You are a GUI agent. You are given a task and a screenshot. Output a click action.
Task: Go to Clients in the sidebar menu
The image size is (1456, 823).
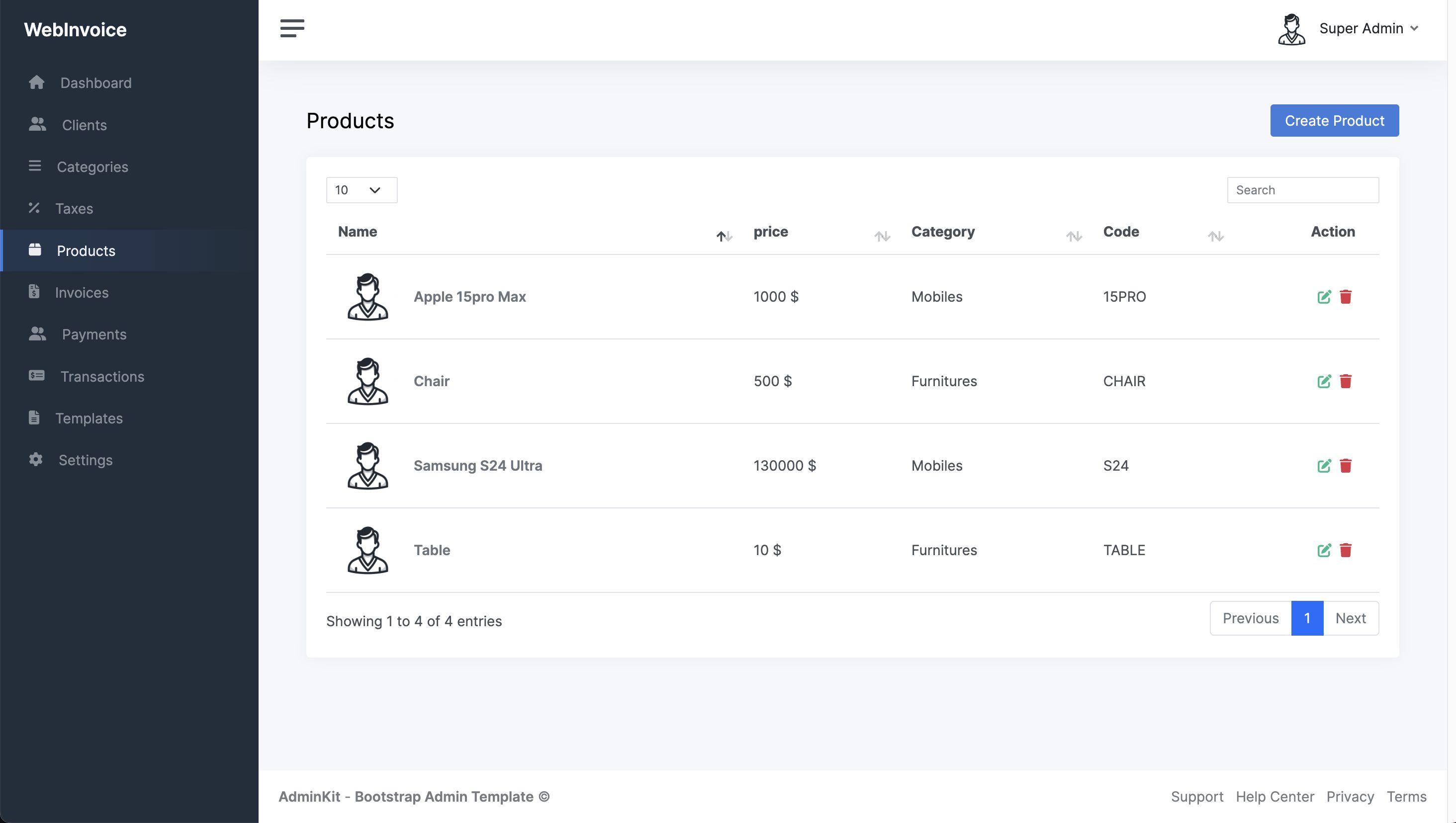pos(84,125)
